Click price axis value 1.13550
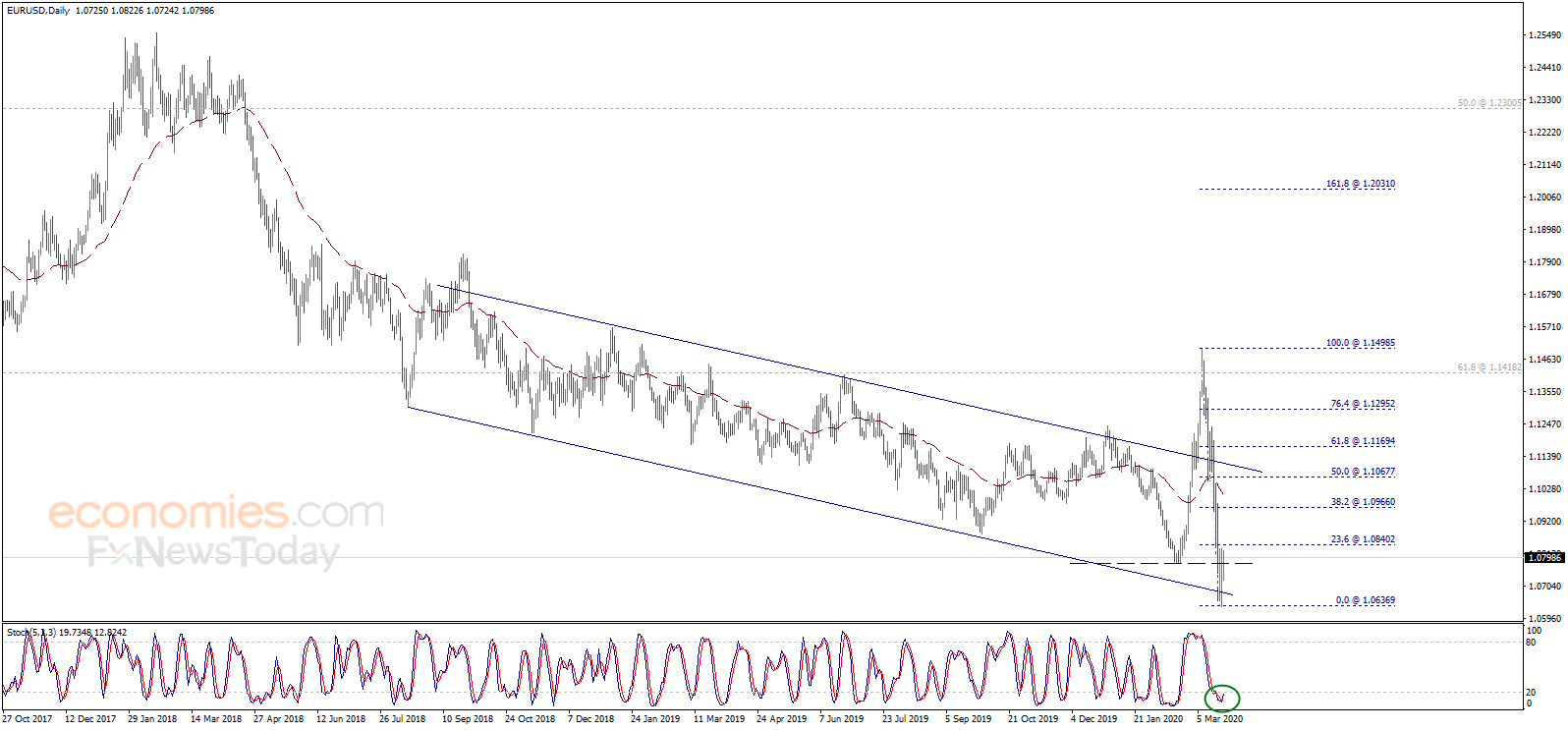This screenshot has height=730, width=1568. tap(1545, 392)
